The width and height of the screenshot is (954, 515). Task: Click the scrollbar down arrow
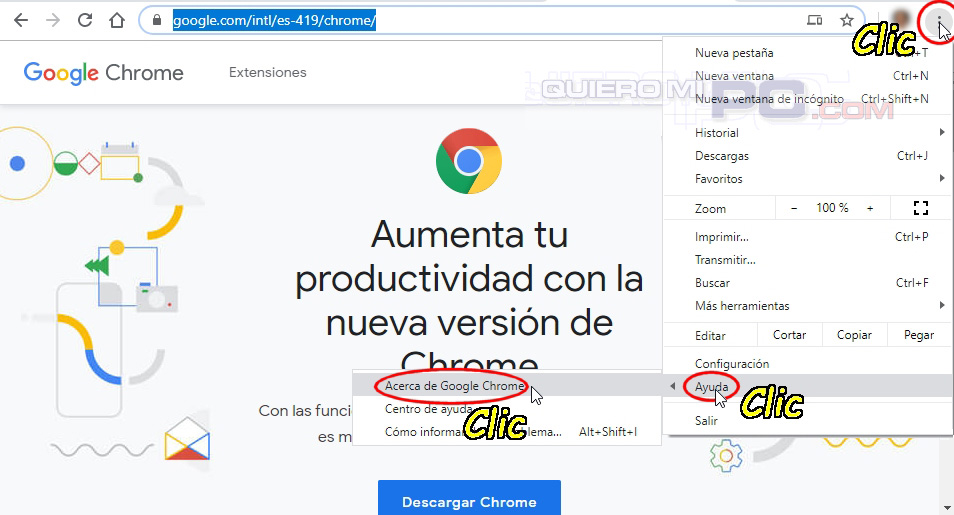click(947, 507)
